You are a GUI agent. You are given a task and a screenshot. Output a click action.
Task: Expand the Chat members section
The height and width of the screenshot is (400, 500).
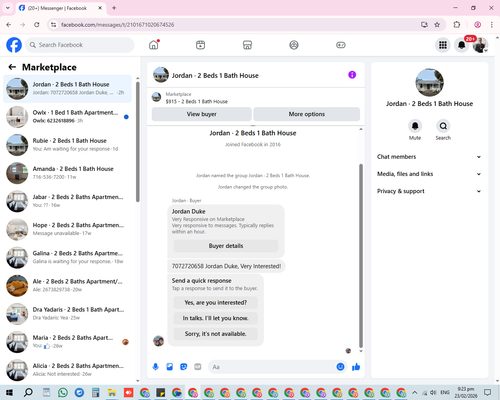429,157
